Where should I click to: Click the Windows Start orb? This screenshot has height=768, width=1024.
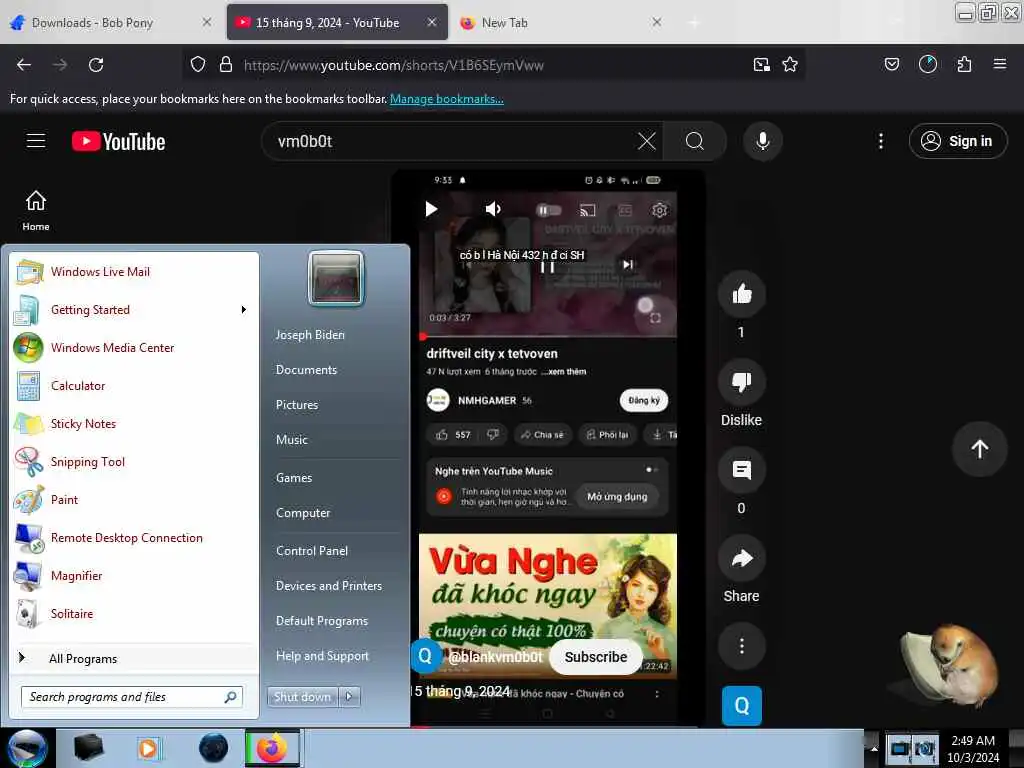(27, 748)
